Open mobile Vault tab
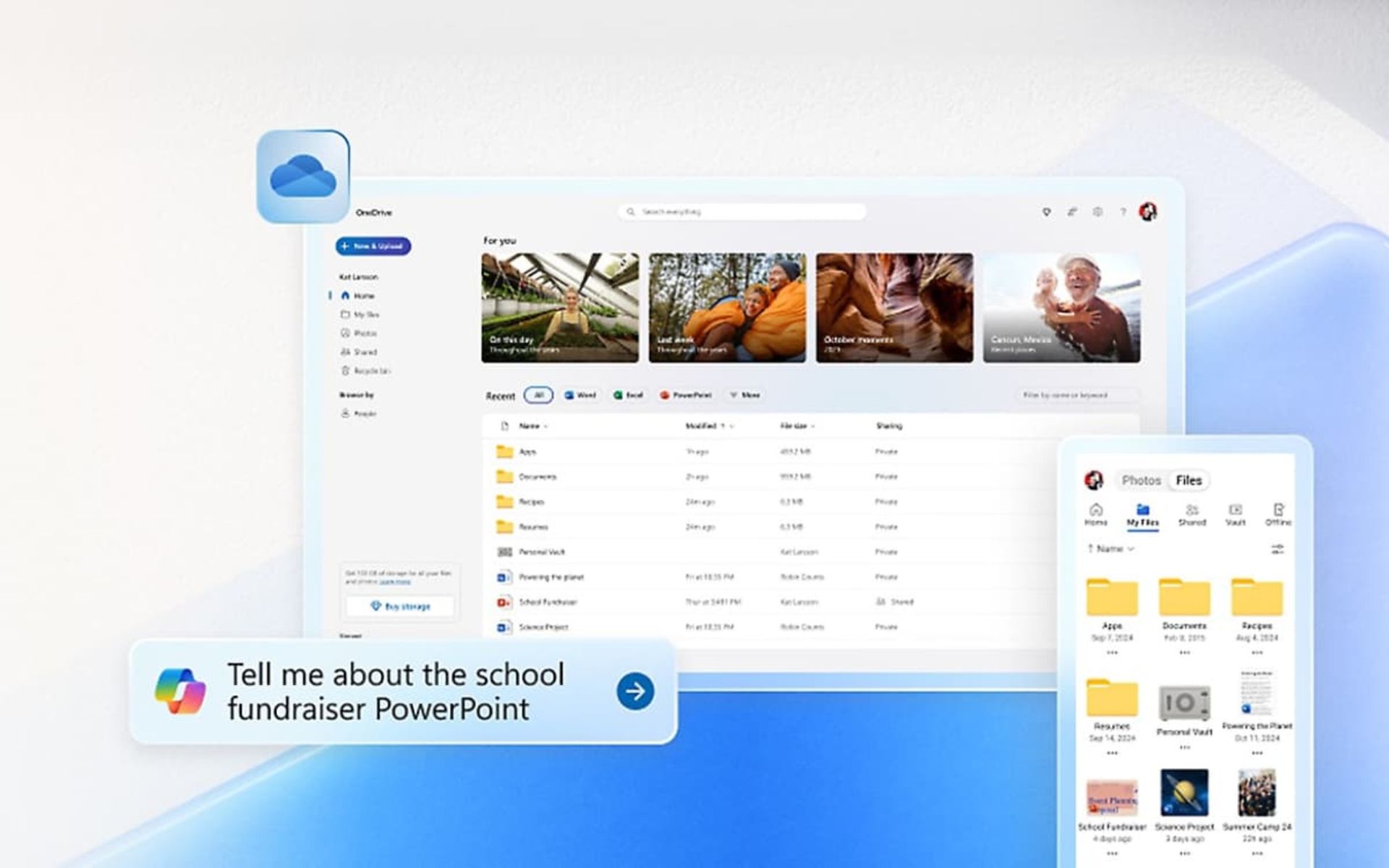 1236,515
